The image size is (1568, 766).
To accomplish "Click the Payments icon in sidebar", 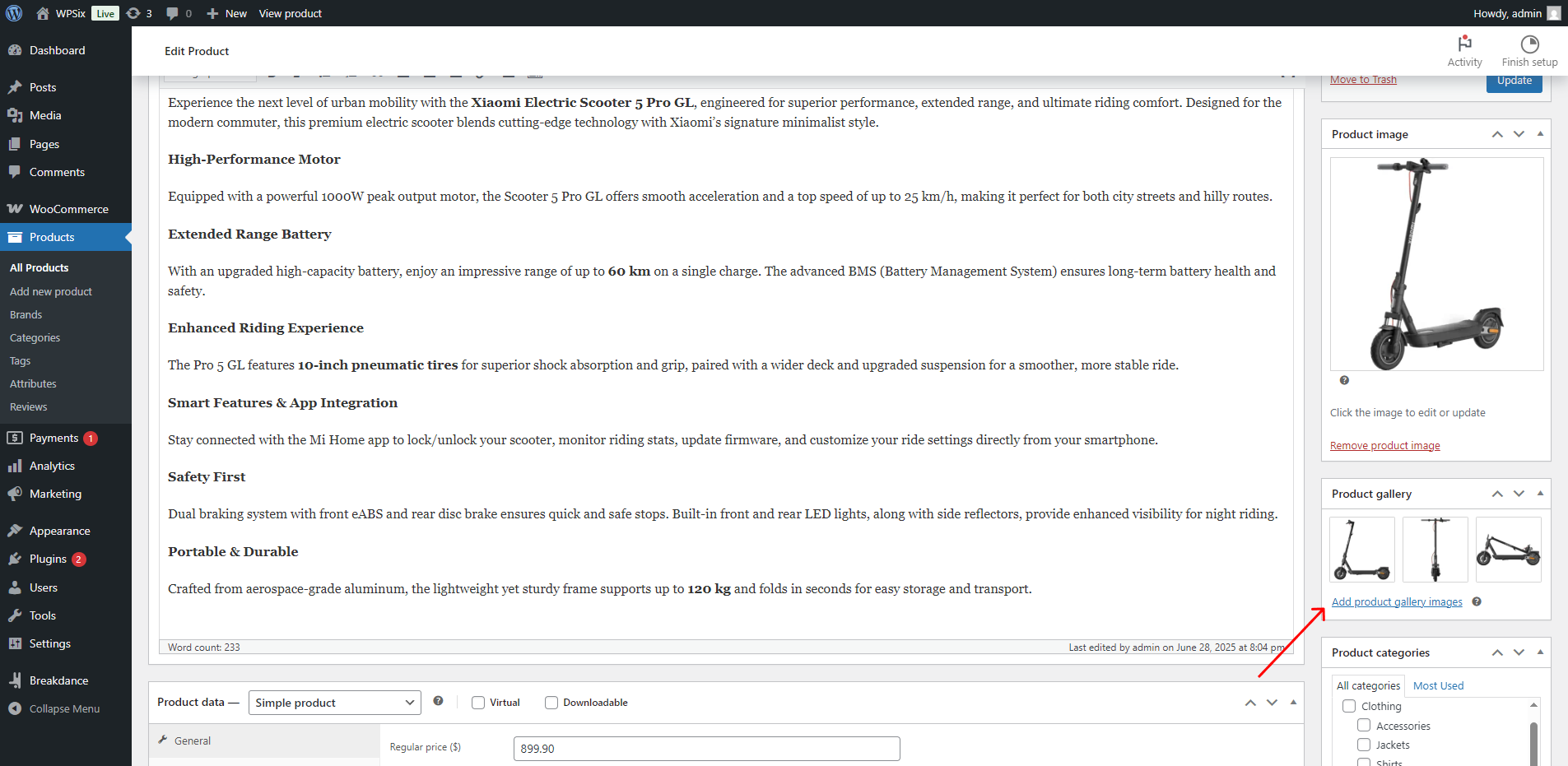I will (15, 438).
